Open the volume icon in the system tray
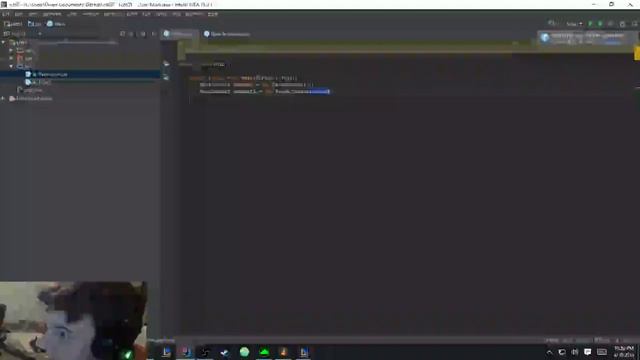 point(575,352)
